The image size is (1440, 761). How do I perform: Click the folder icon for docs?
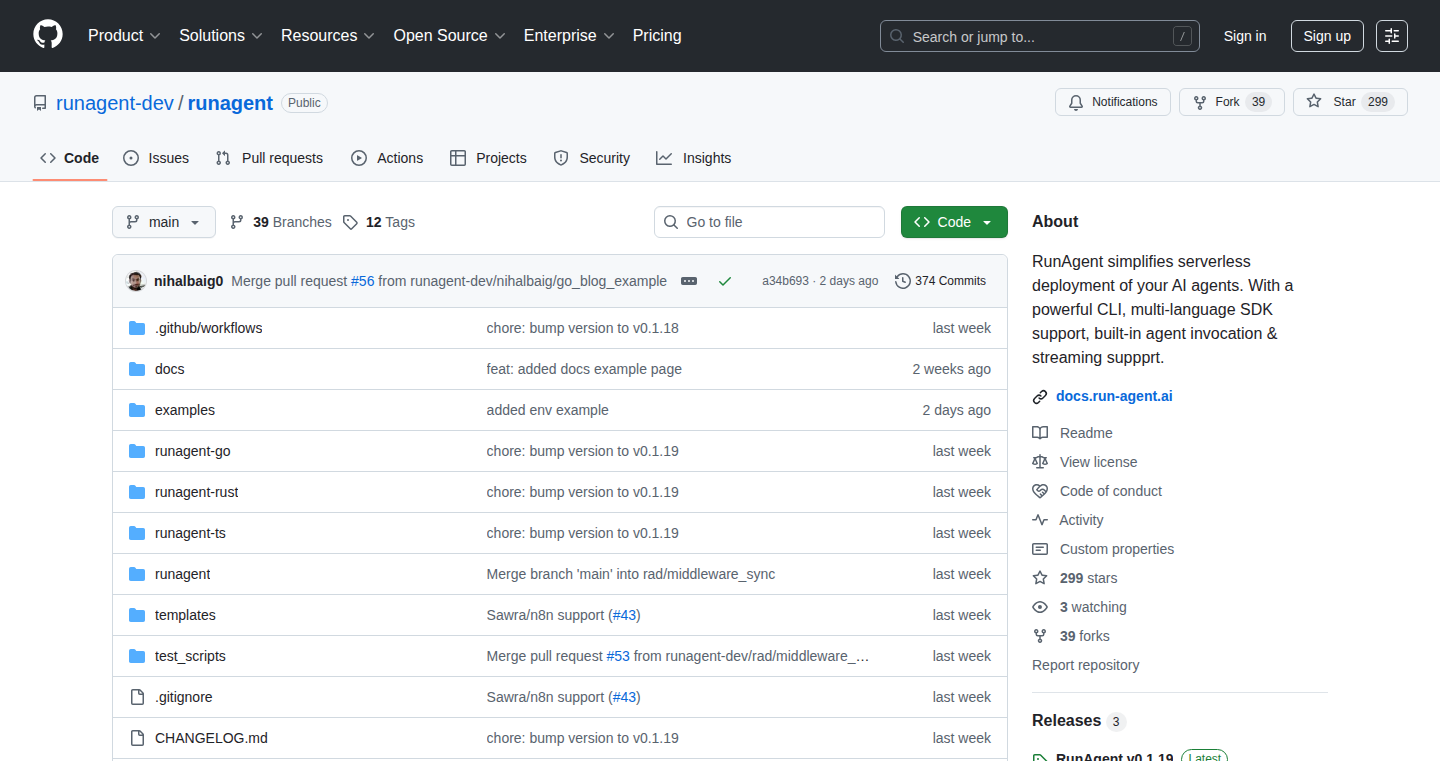tap(137, 369)
